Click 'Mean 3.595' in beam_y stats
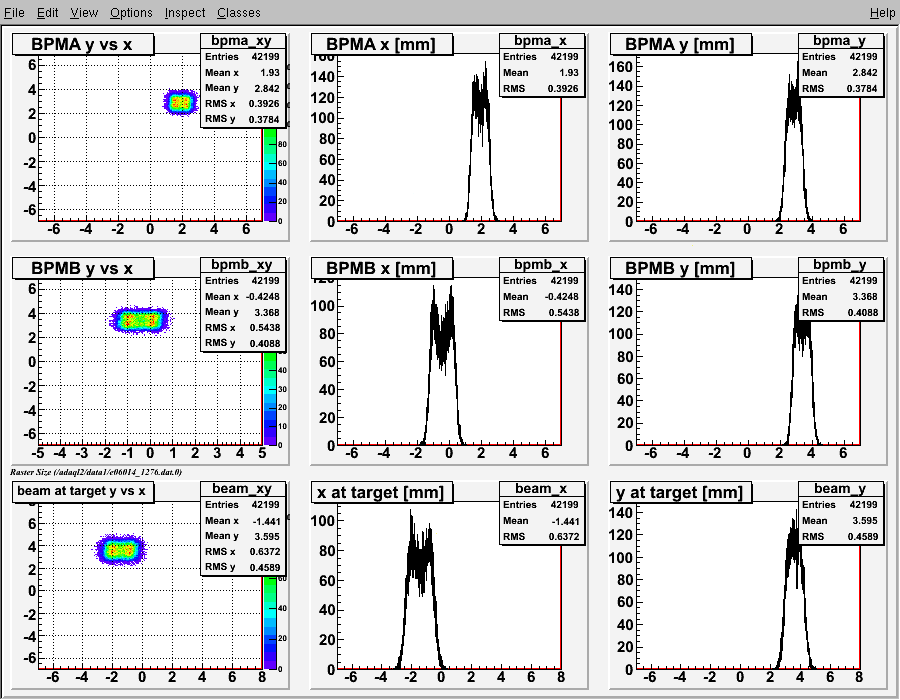Image resolution: width=900 pixels, height=700 pixels. [840, 521]
